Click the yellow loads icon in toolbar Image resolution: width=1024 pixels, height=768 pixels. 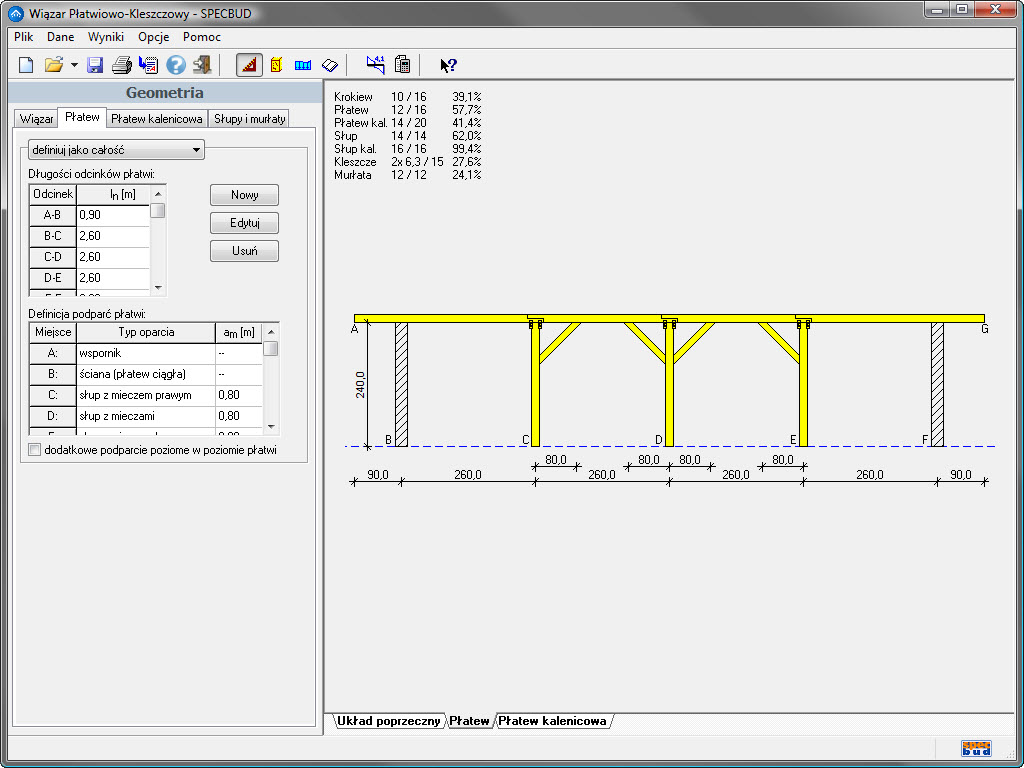point(276,65)
